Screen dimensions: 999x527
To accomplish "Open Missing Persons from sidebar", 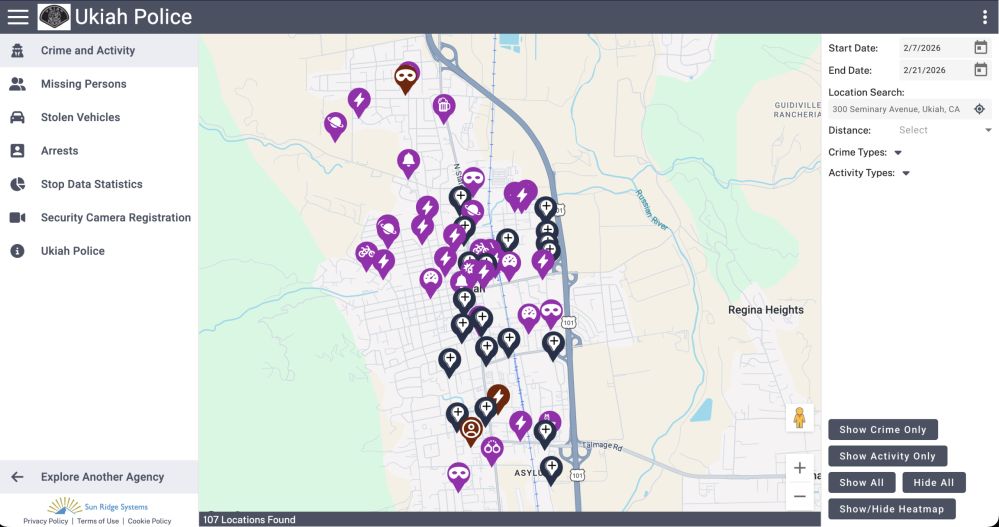I will point(83,84).
